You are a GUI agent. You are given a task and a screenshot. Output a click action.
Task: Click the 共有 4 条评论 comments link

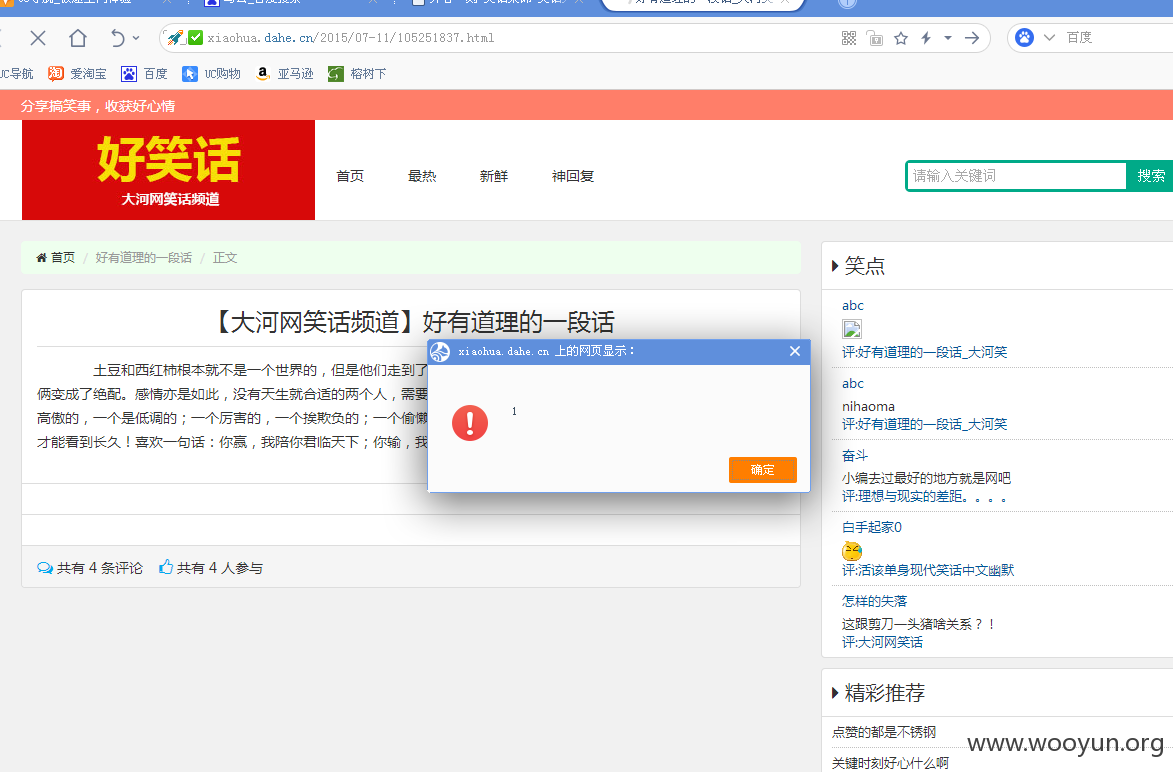click(x=90, y=568)
